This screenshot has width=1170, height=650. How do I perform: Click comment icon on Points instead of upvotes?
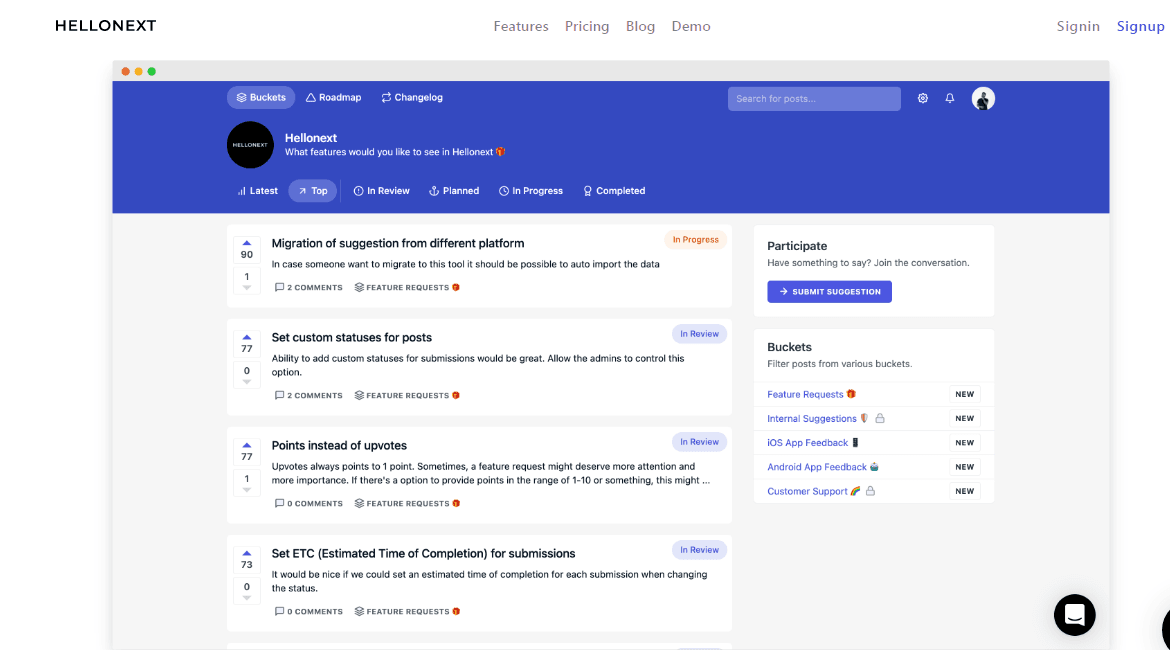click(279, 504)
